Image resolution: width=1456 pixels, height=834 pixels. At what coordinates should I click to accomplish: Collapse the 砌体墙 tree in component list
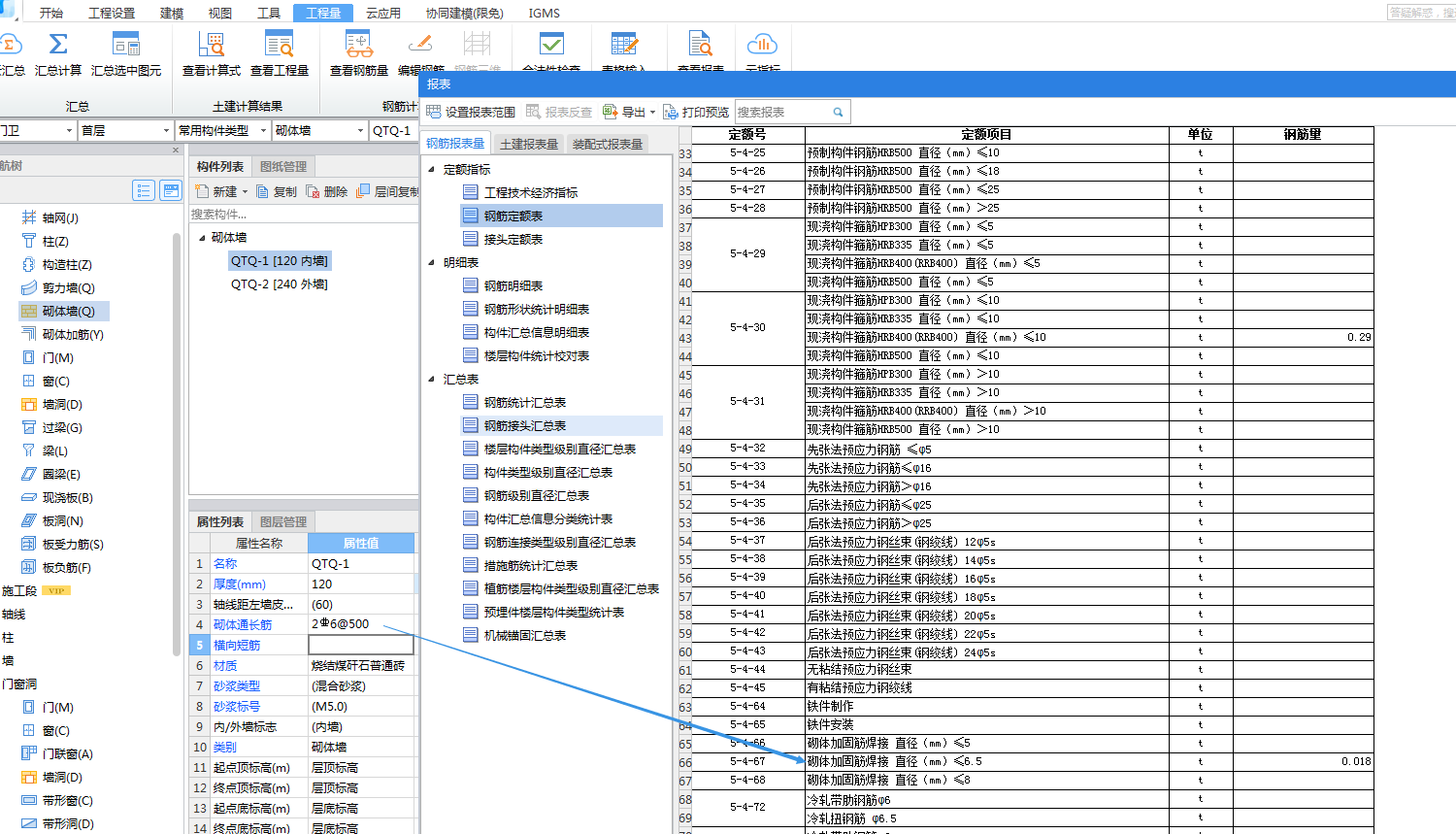[202, 237]
